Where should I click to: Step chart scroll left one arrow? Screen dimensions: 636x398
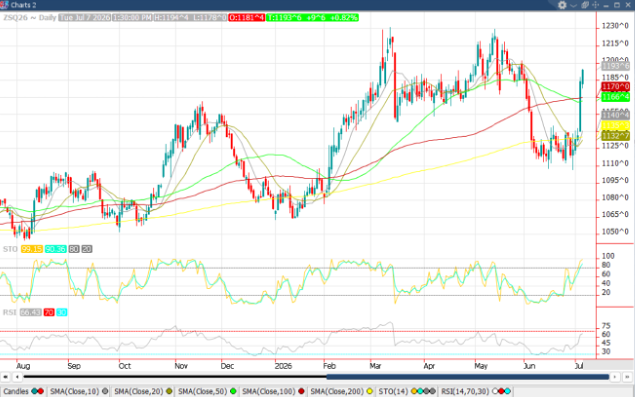click(17, 377)
